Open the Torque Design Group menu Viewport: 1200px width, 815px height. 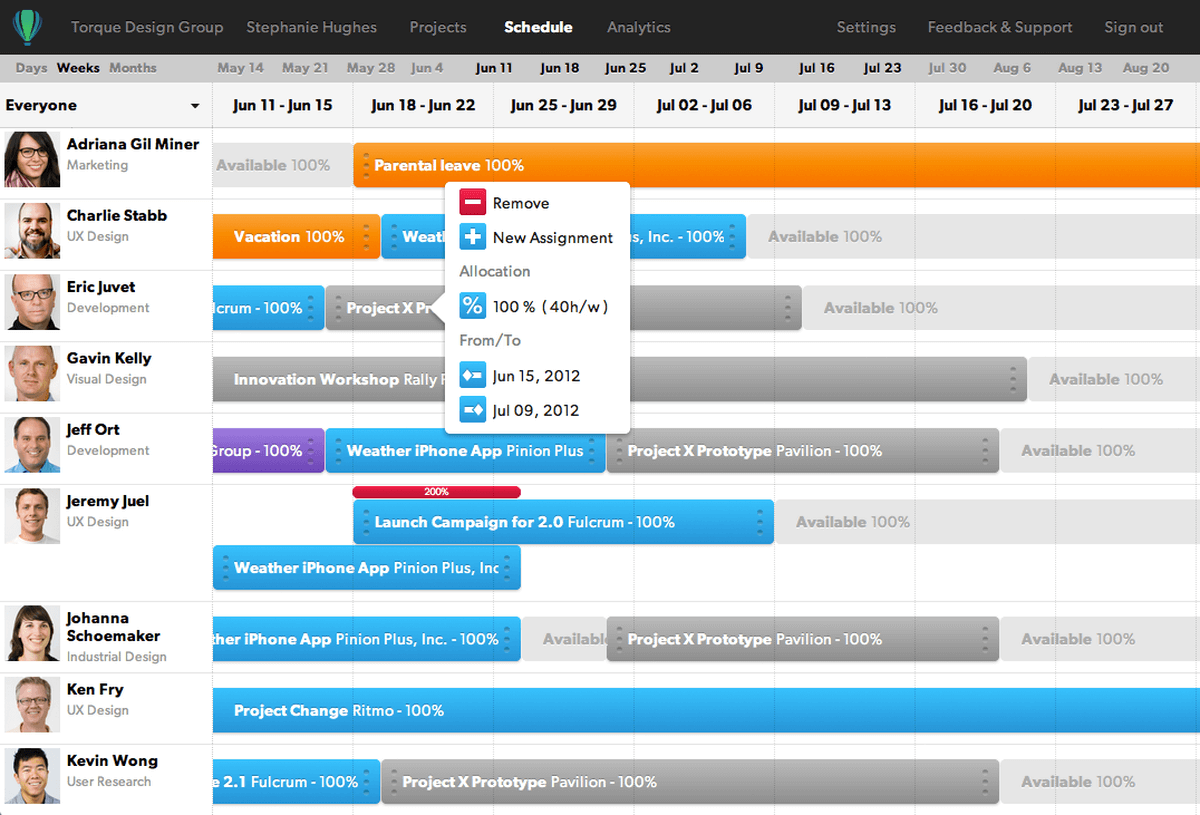pyautogui.click(x=147, y=27)
